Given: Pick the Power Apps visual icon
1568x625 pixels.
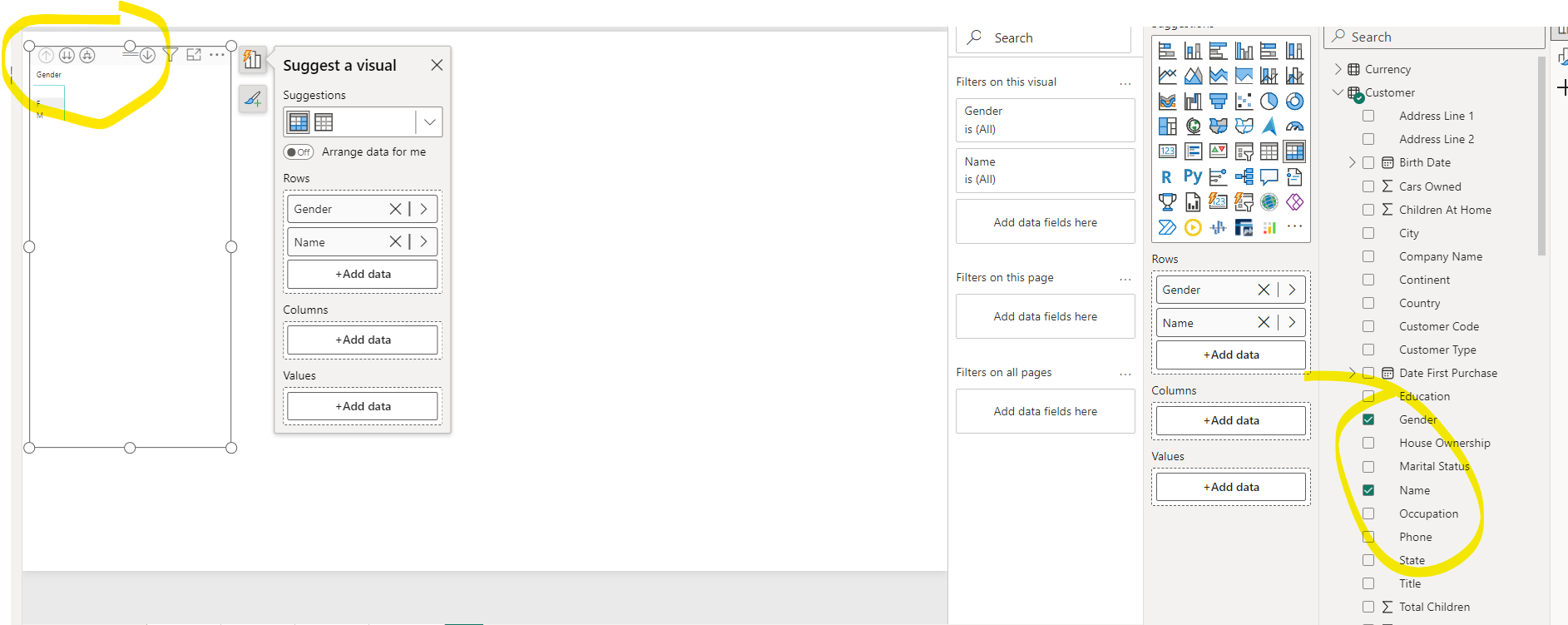Looking at the screenshot, I should (1294, 202).
